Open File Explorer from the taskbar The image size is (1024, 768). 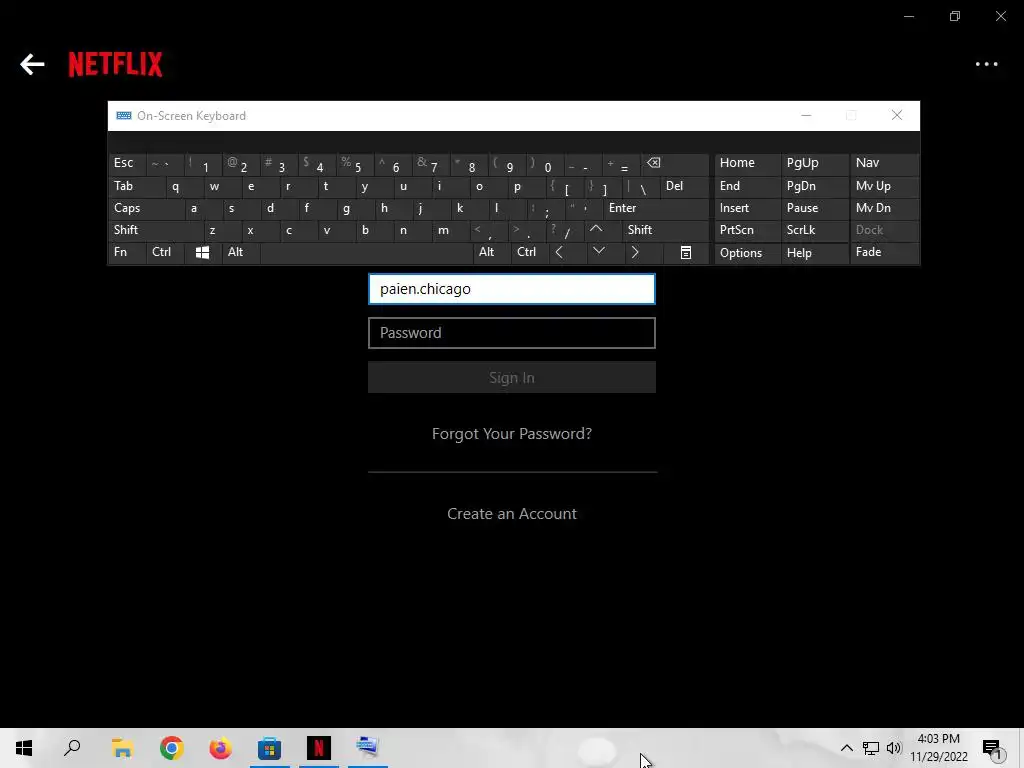[x=122, y=748]
